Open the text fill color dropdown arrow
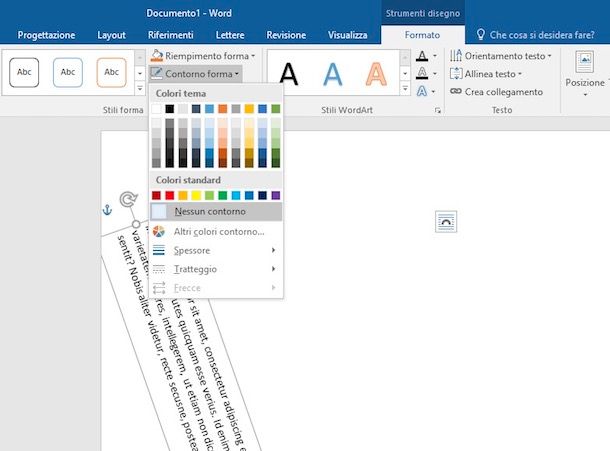The width and height of the screenshot is (610, 451). pos(435,56)
